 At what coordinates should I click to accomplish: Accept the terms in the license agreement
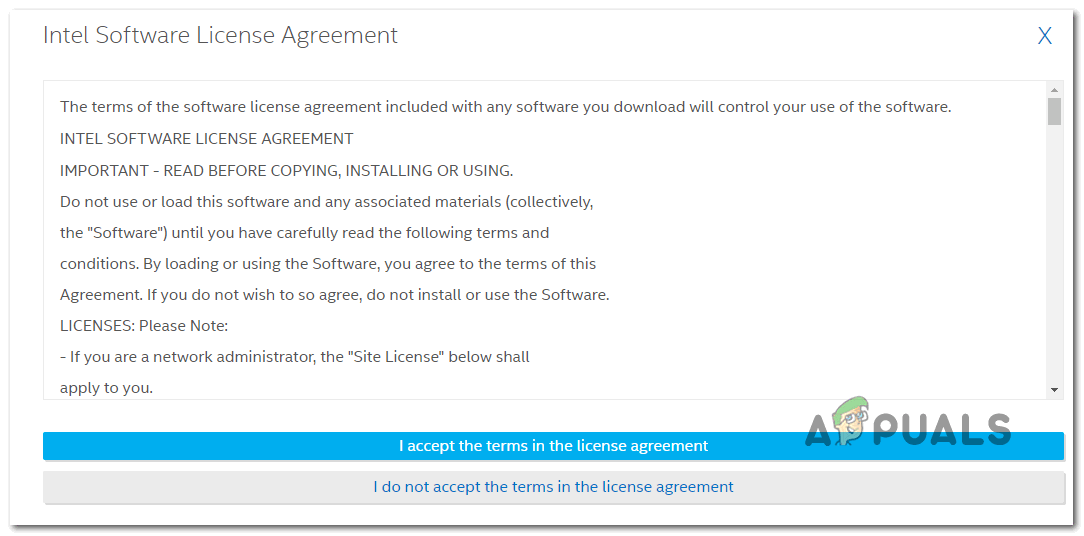(x=552, y=446)
